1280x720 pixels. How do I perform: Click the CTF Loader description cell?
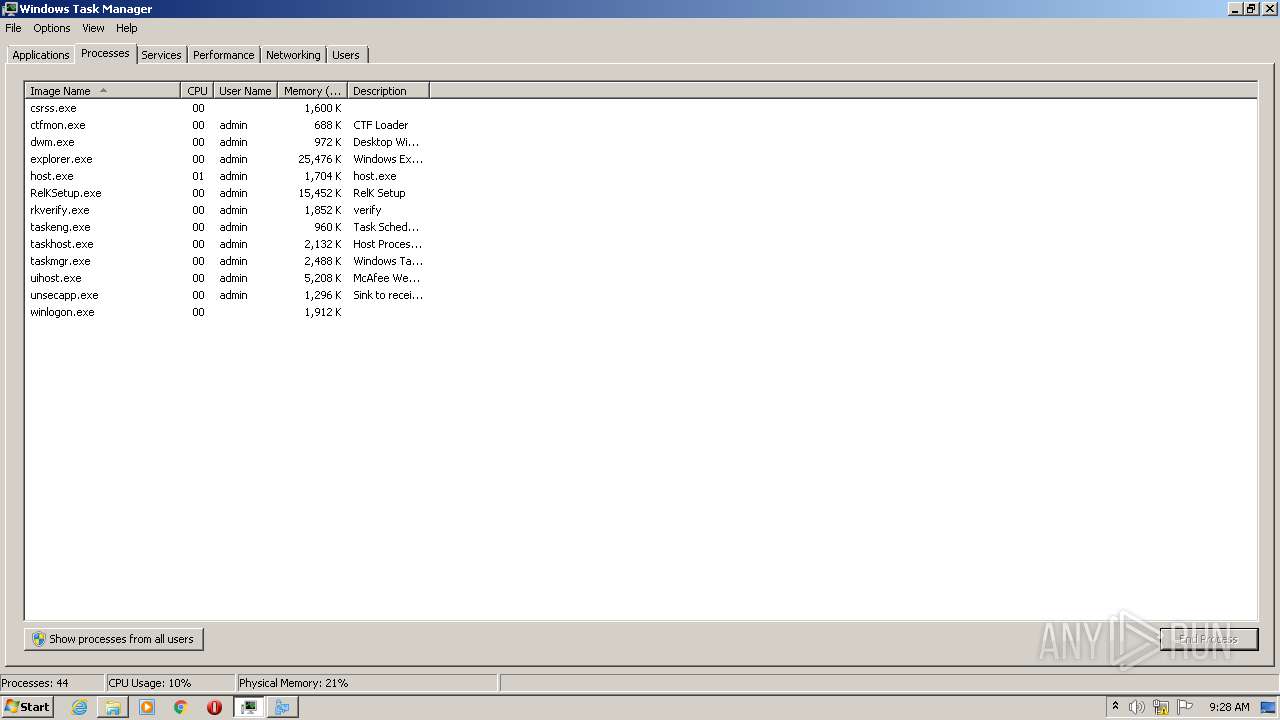[381, 125]
